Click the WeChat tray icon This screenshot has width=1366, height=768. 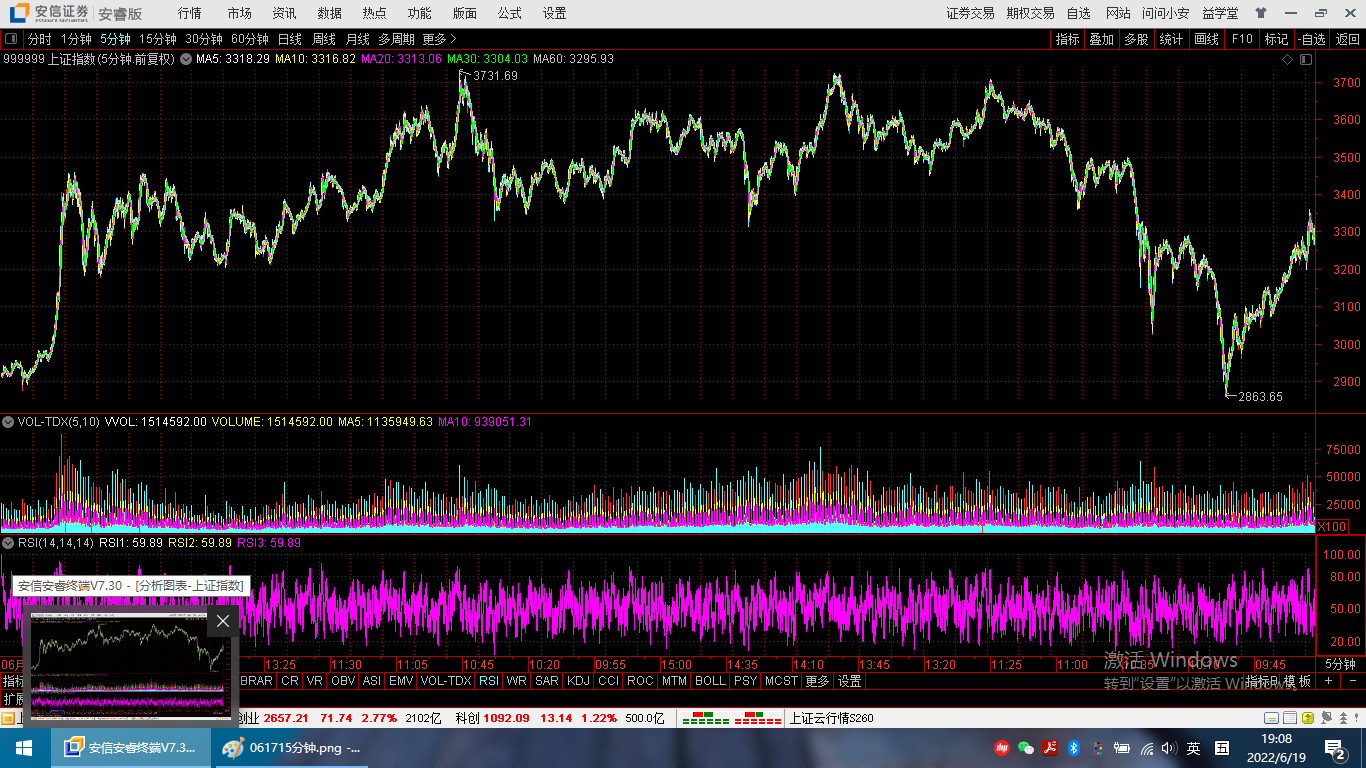[x=1025, y=748]
